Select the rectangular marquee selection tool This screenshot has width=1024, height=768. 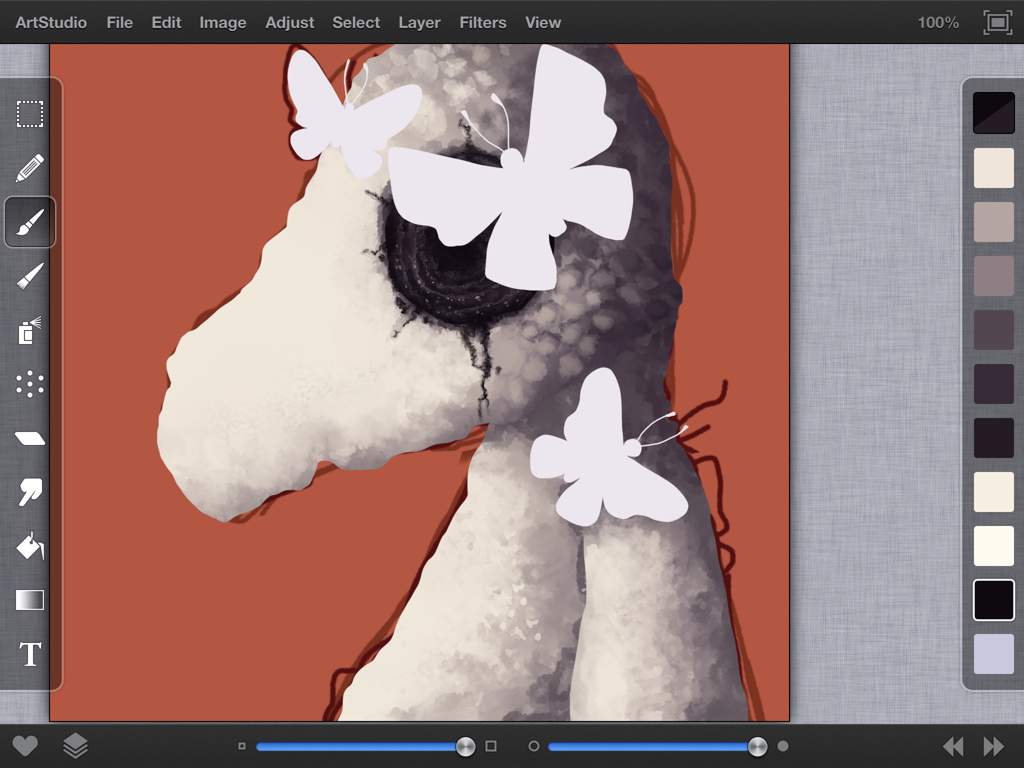(30, 114)
